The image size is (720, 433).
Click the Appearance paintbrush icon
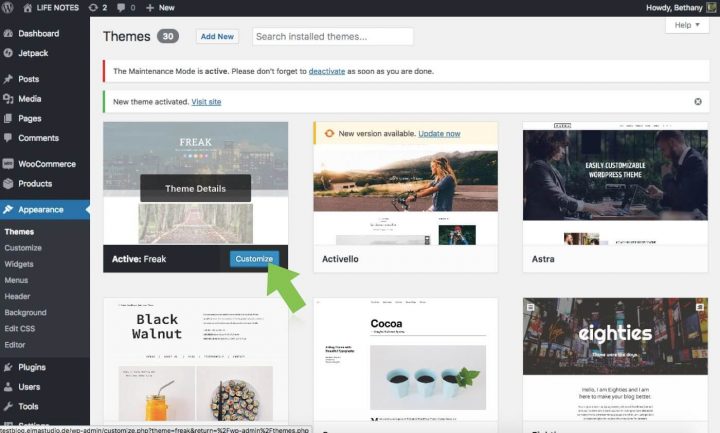(8, 209)
